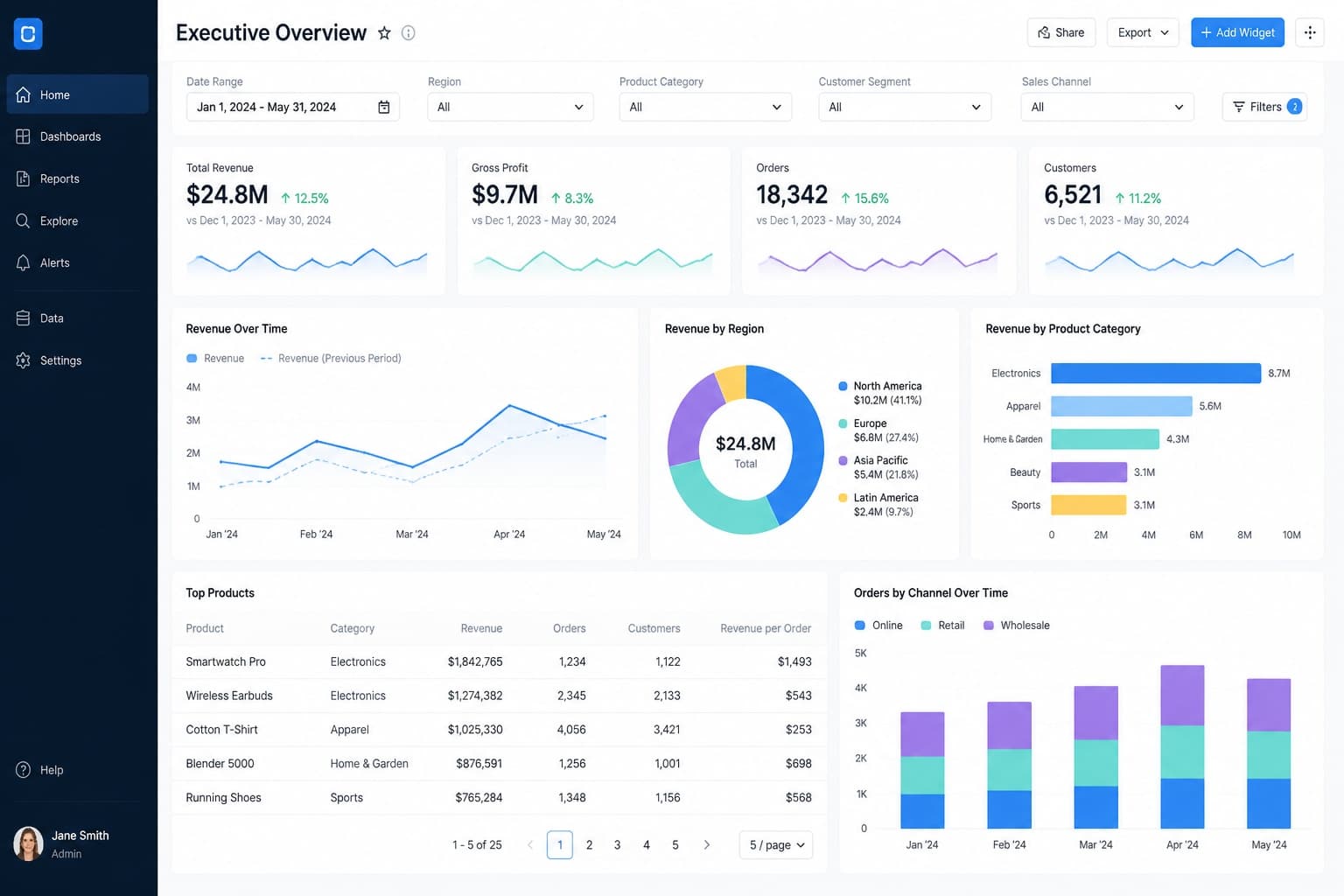Click the Asia Pacific color dot in legend
The image size is (1344, 896).
pos(843,460)
